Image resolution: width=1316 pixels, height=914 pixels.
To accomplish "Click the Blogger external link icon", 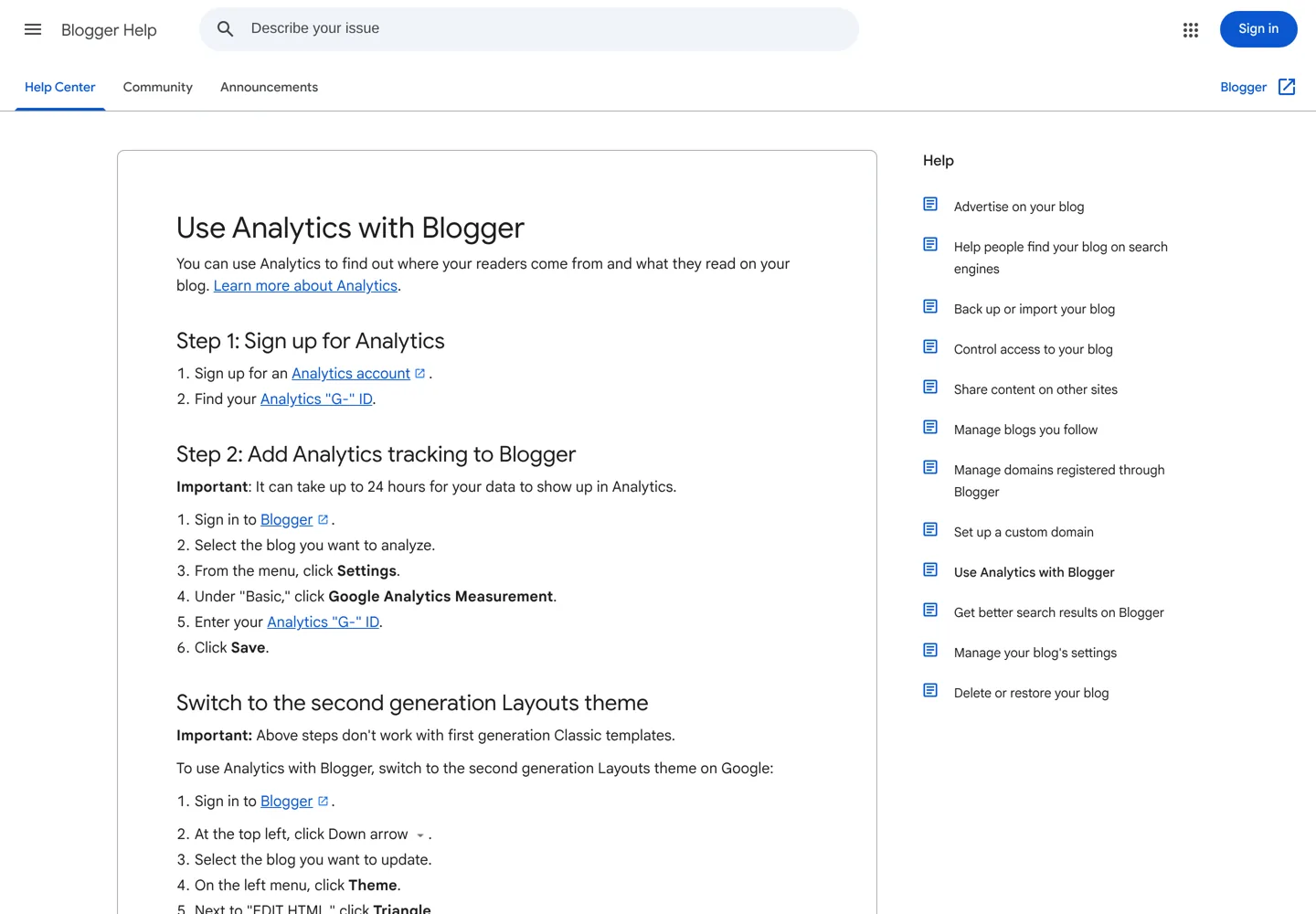I will [x=1287, y=87].
